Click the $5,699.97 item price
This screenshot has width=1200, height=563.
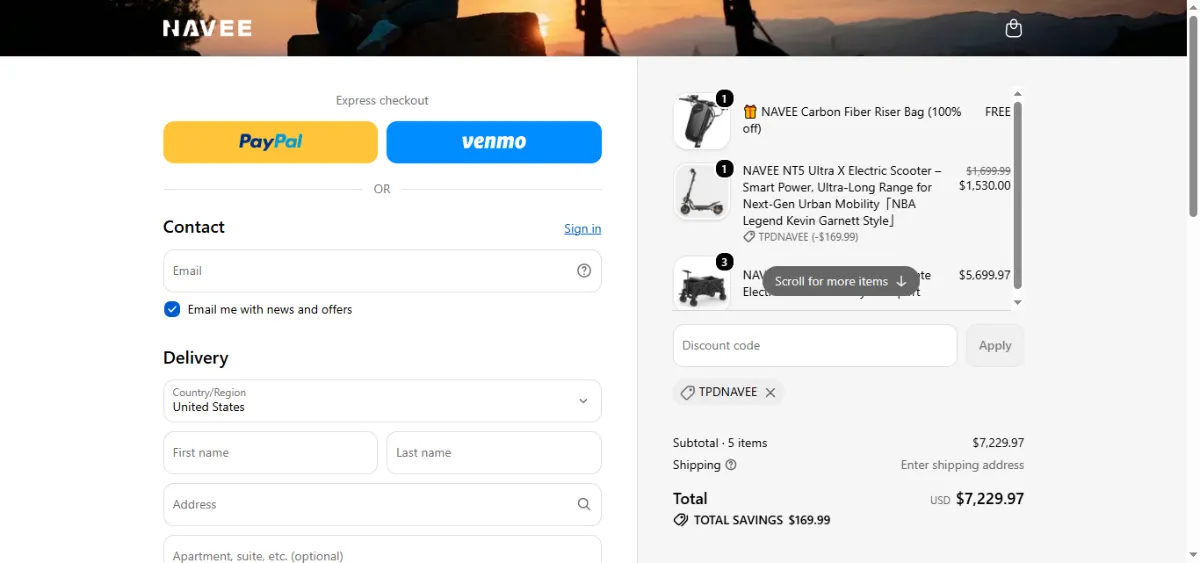coord(985,275)
